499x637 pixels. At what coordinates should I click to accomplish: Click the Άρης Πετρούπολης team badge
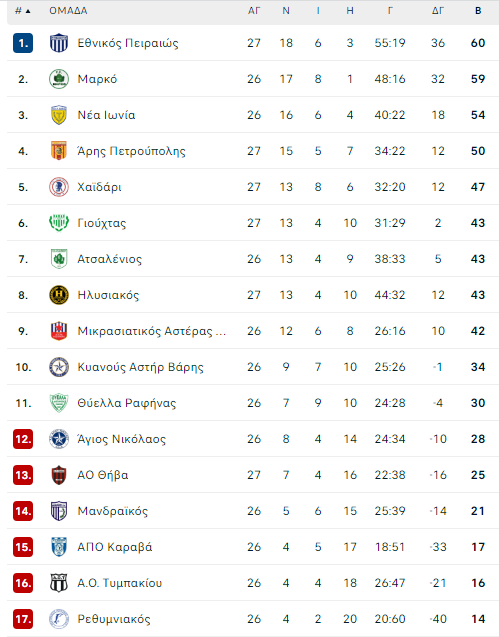coord(59,151)
